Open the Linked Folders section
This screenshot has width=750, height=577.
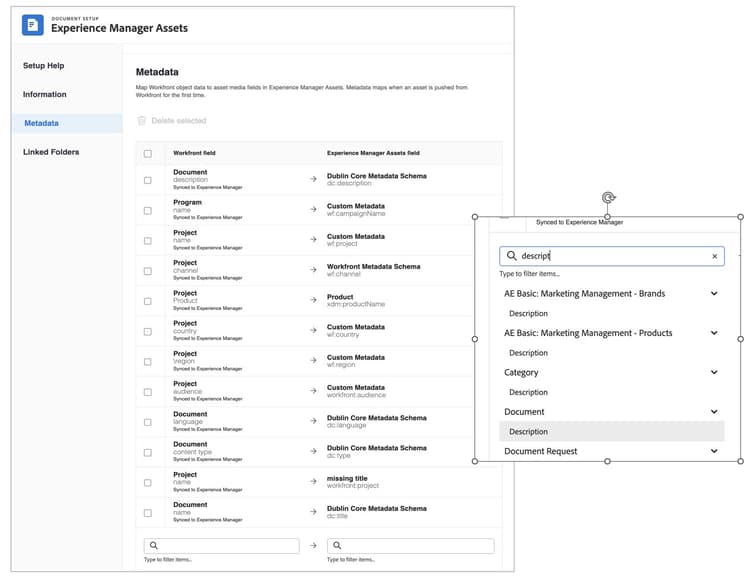[51, 152]
